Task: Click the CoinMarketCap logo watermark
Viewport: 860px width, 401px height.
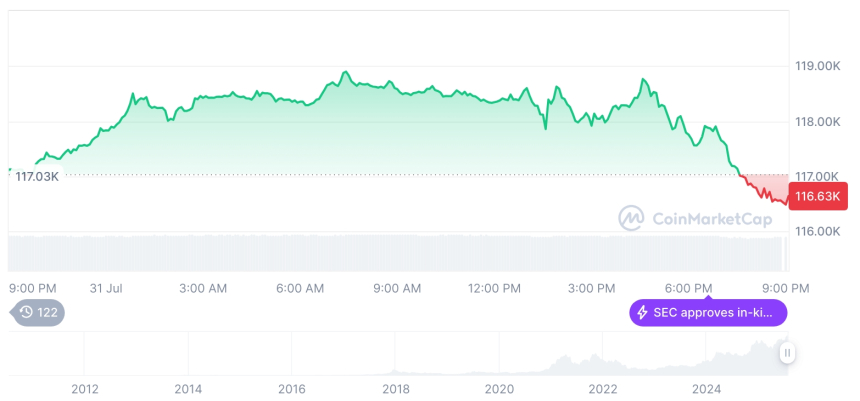Action: coord(631,218)
